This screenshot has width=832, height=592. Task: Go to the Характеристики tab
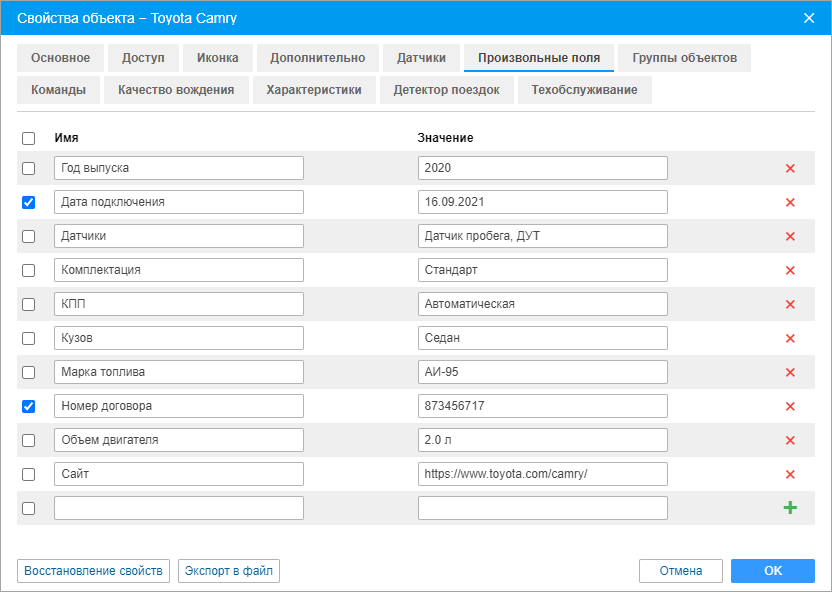pos(314,90)
